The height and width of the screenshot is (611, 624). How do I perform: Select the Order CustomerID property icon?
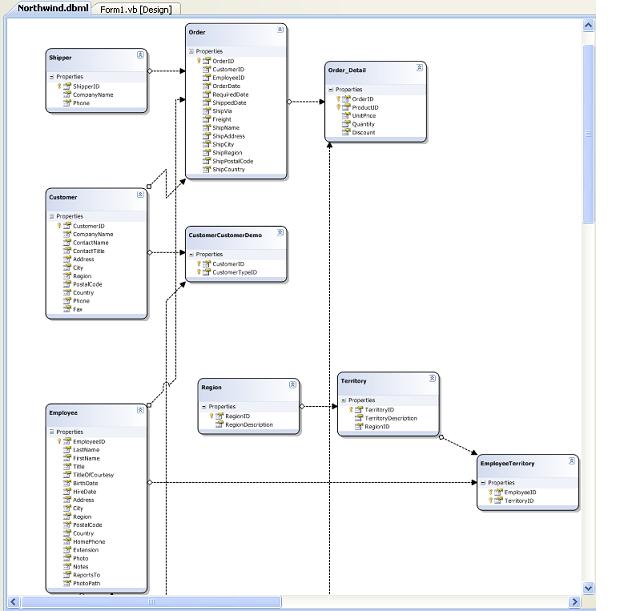(207, 69)
